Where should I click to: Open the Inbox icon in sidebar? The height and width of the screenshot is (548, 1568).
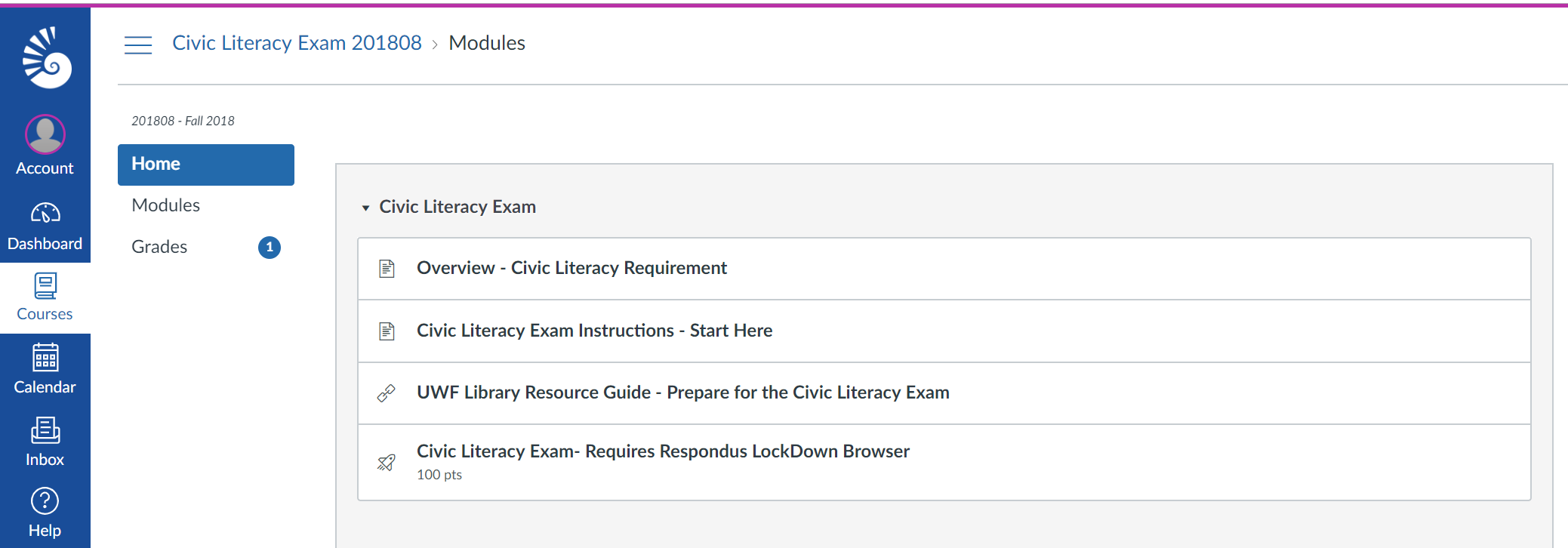45,430
